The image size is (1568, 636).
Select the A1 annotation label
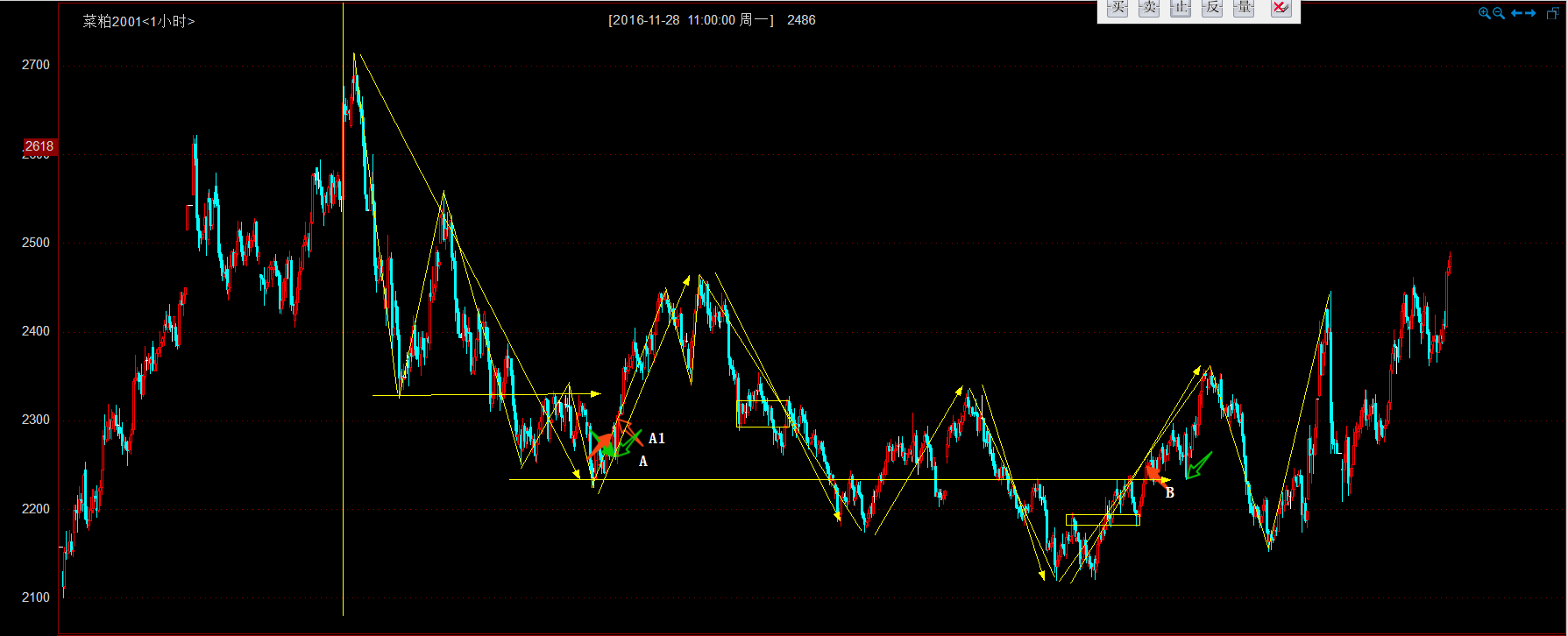(656, 439)
